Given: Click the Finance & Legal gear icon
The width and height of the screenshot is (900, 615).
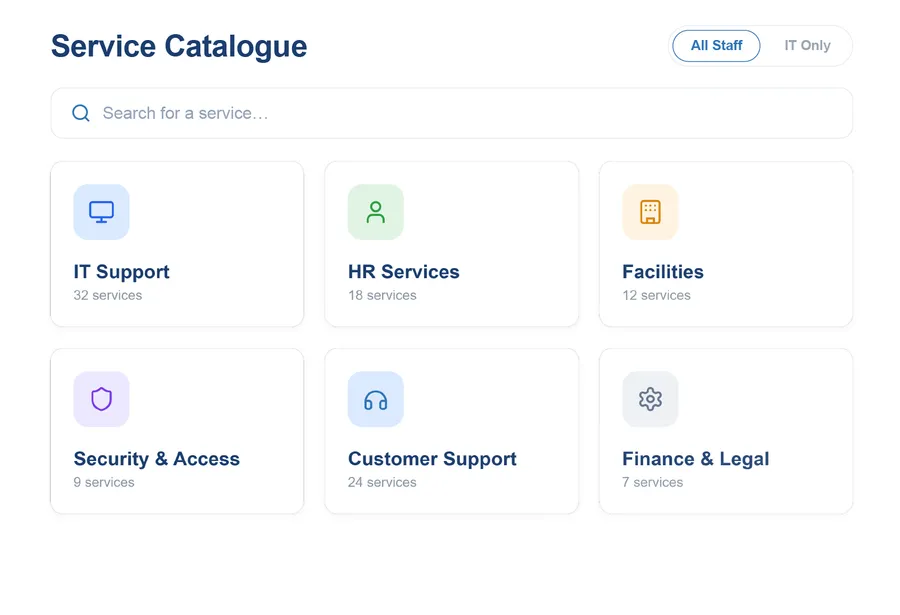Looking at the screenshot, I should point(650,399).
